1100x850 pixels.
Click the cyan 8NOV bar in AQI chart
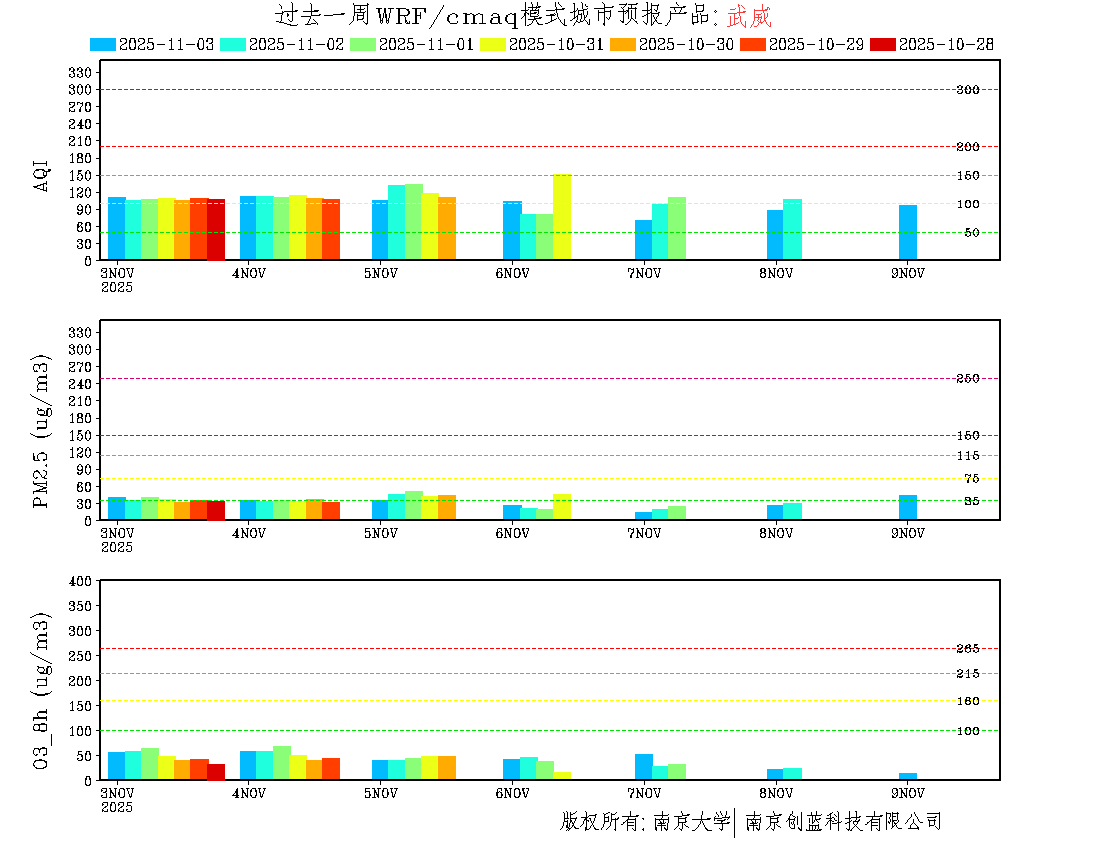792,229
